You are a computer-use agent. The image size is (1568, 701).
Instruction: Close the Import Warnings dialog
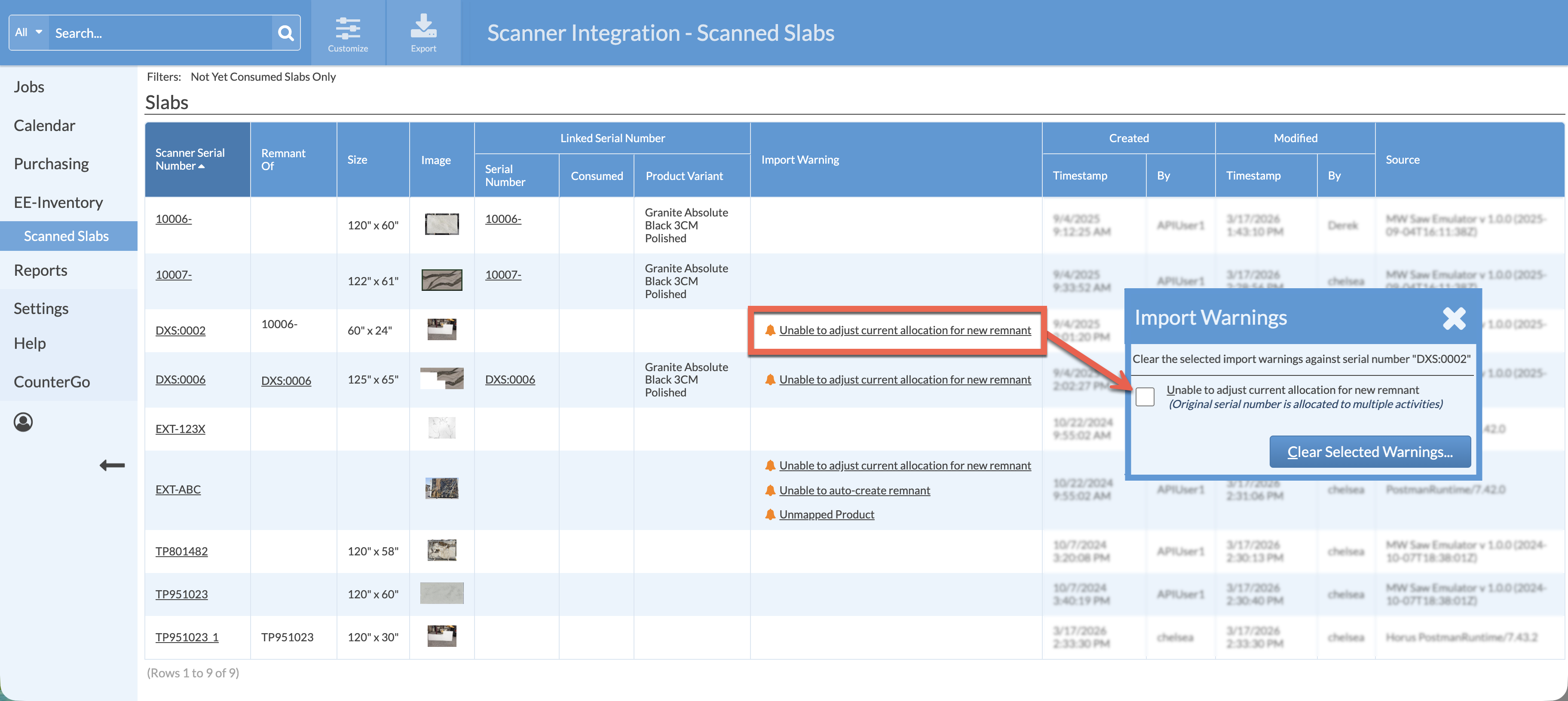tap(1454, 318)
